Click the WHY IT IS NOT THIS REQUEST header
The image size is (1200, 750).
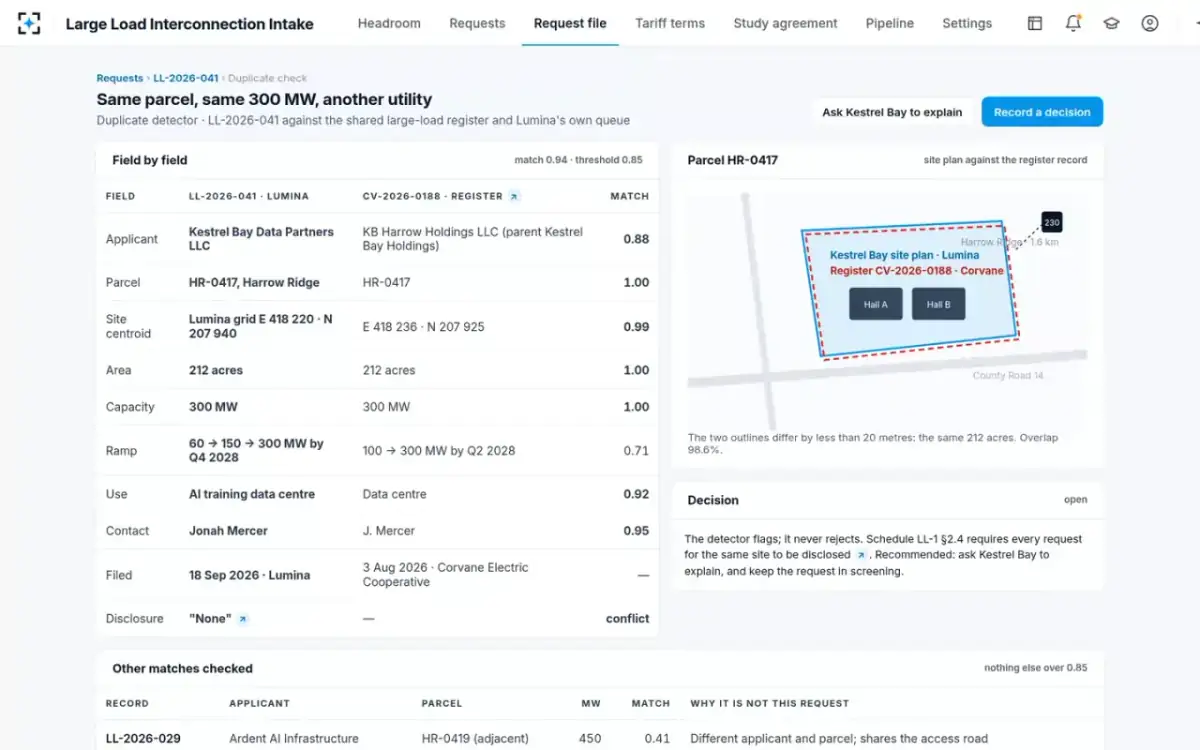770,704
